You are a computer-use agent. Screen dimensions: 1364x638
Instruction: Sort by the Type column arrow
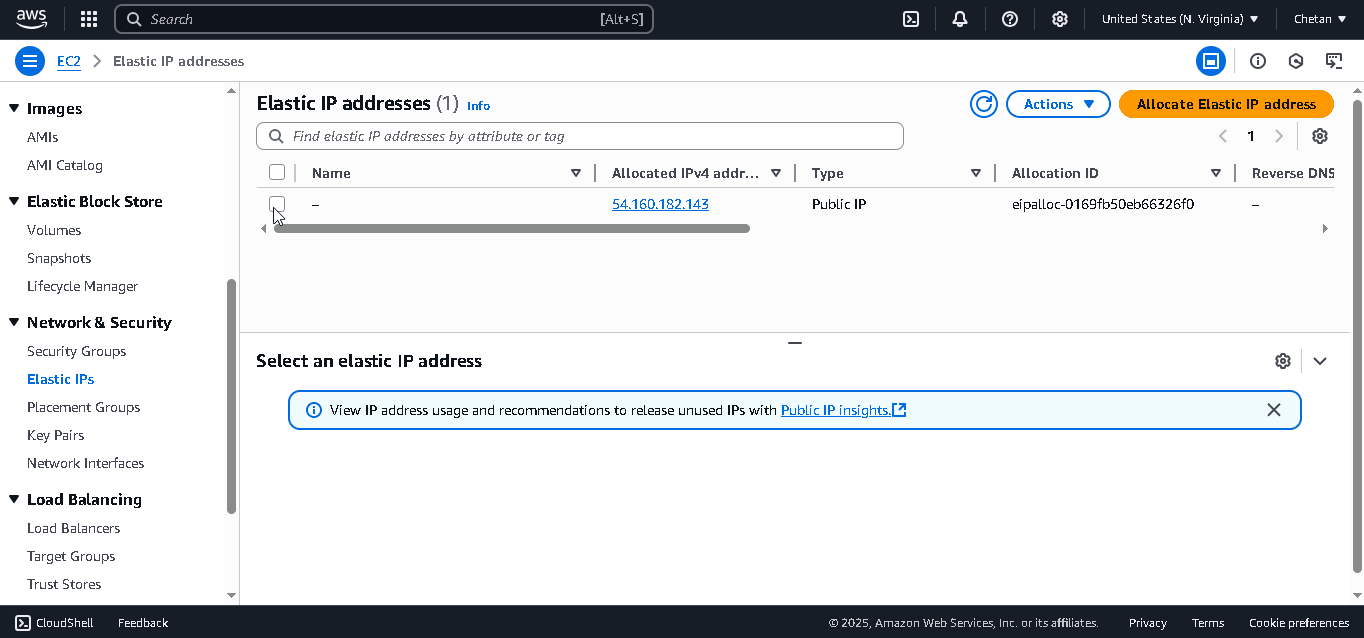[x=976, y=173]
